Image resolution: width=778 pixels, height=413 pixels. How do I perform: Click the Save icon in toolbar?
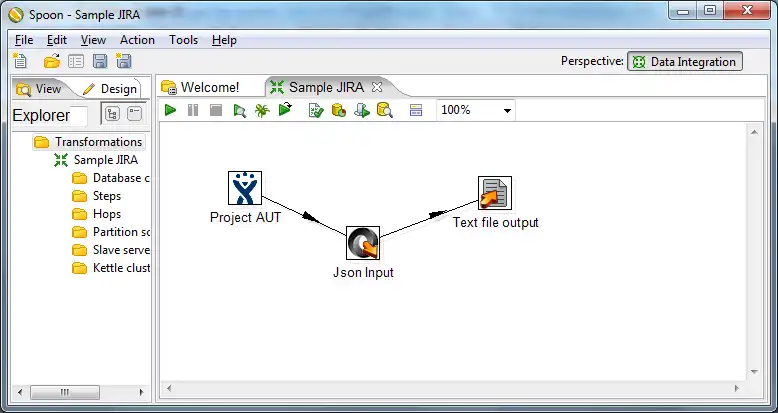(x=100, y=61)
